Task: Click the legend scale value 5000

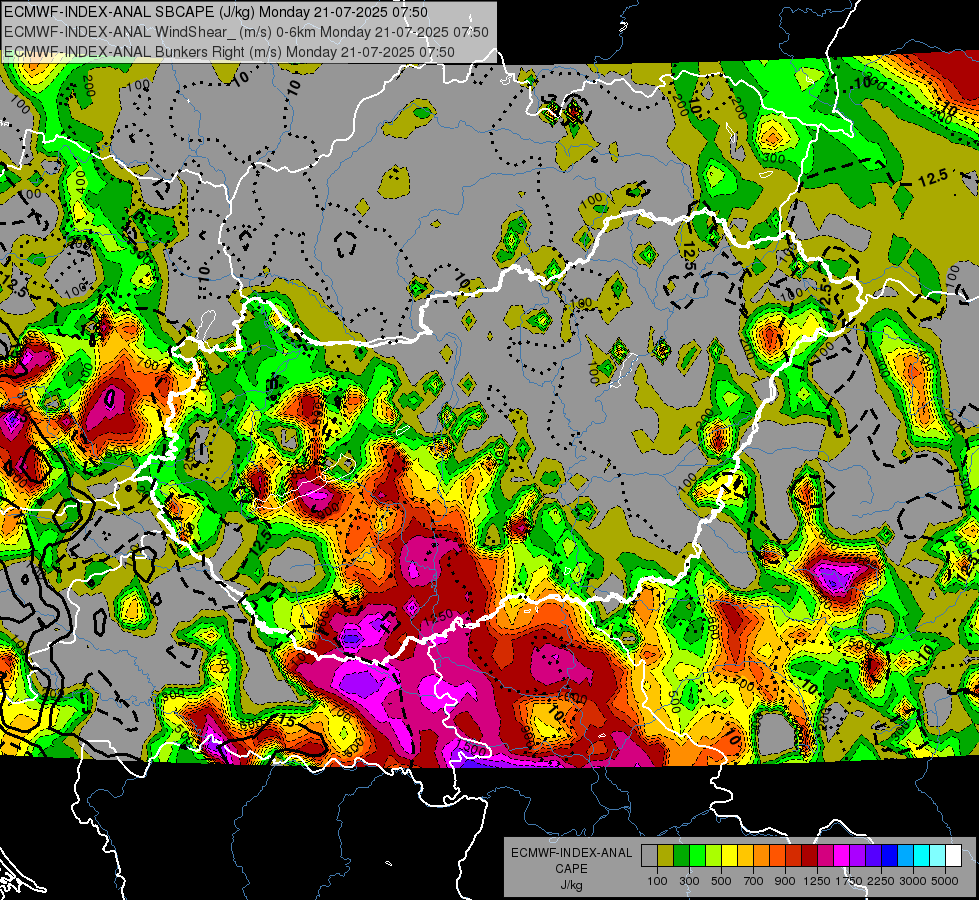Action: [x=945, y=881]
